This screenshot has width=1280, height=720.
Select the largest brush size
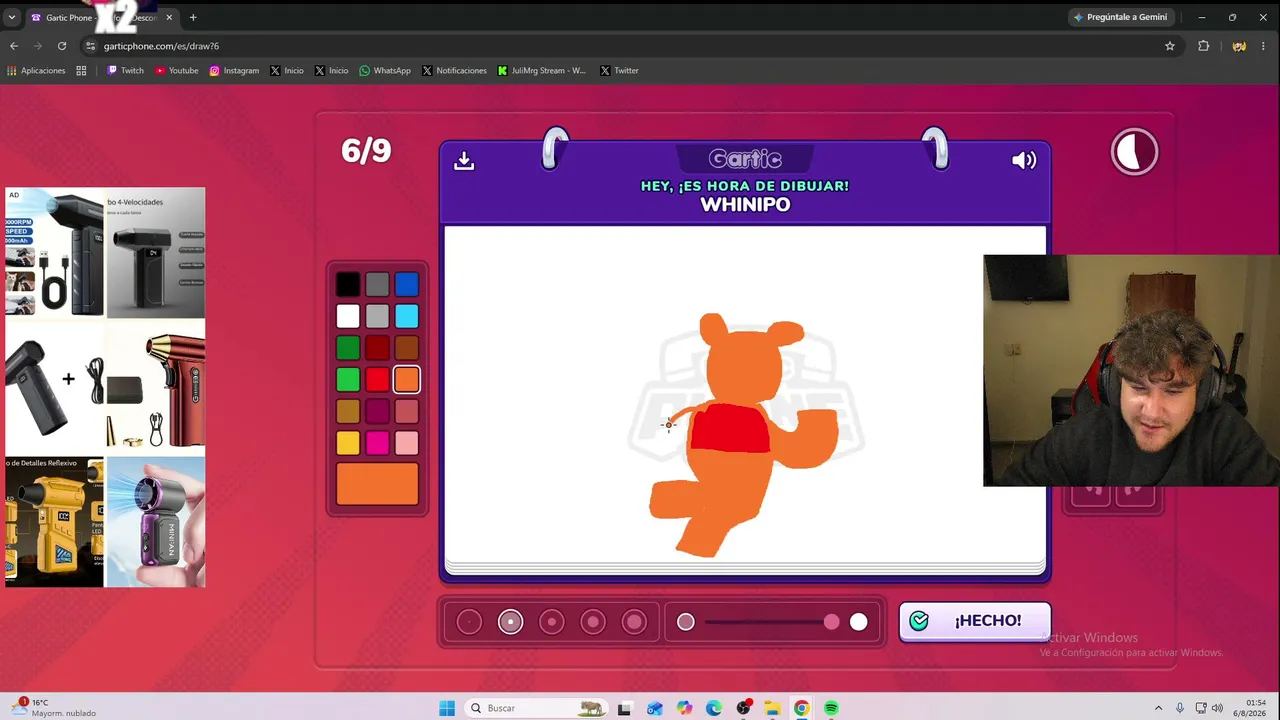coord(634,622)
